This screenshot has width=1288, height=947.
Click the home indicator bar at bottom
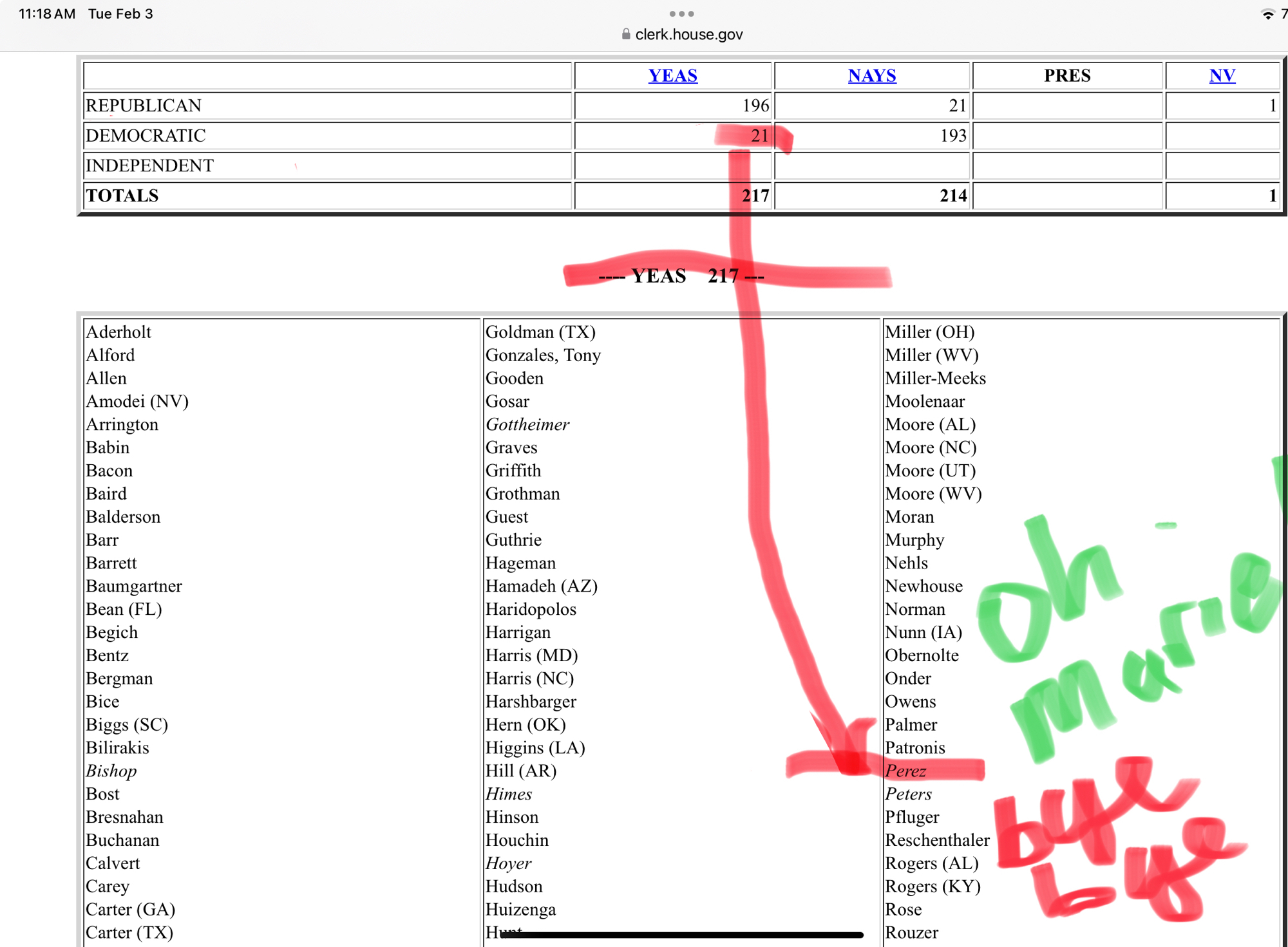click(x=681, y=935)
